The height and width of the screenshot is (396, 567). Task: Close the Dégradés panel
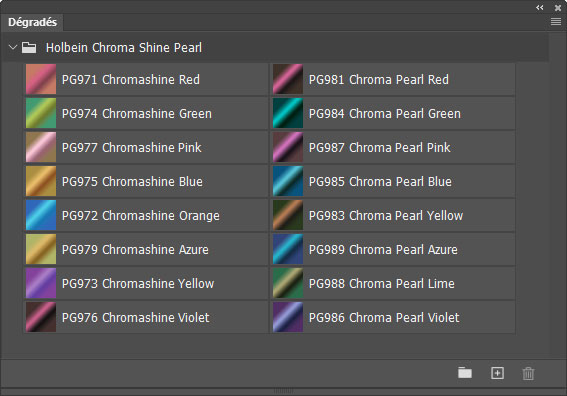(558, 8)
